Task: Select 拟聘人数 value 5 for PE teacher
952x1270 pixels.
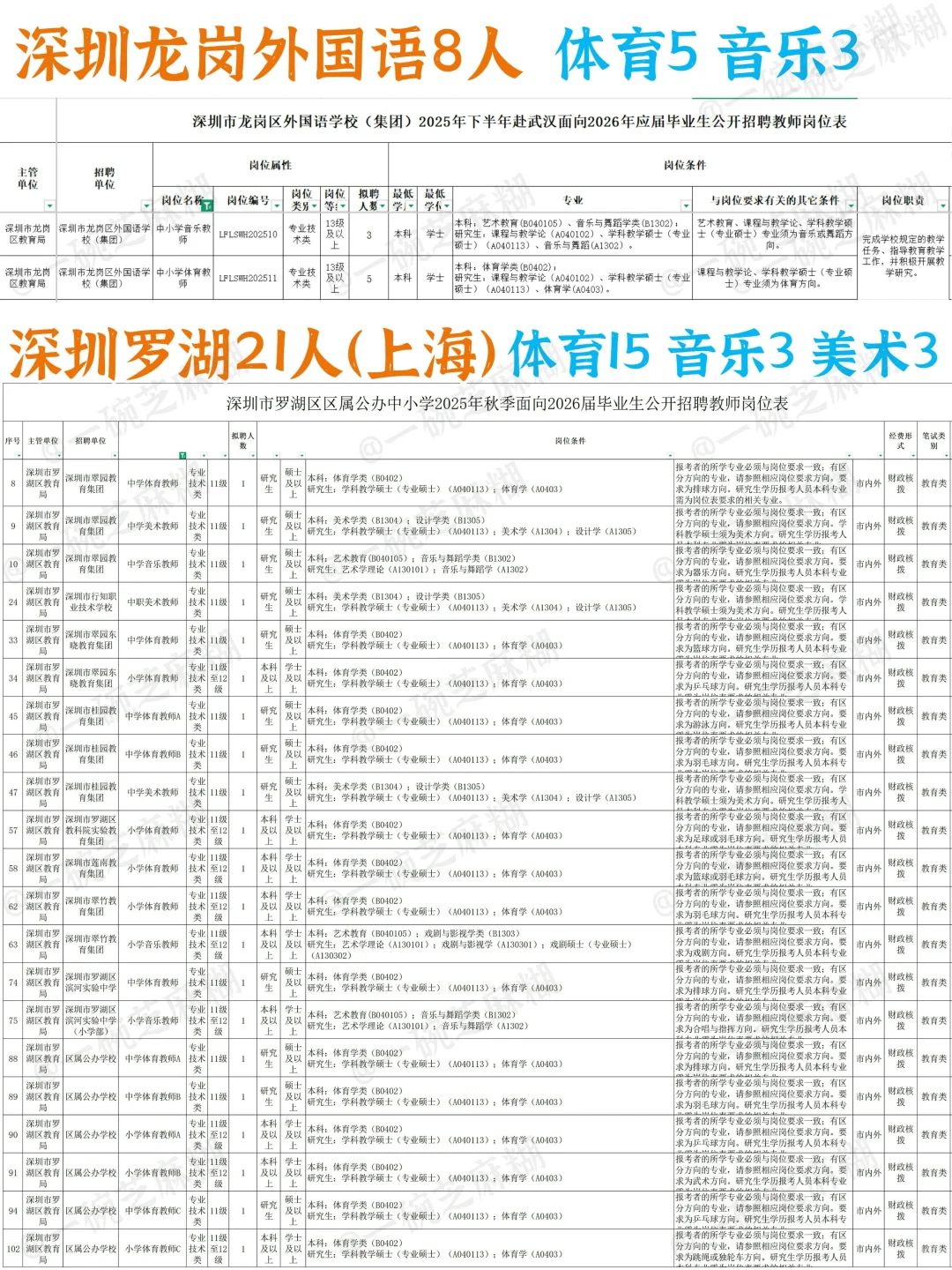Action: 368,278
